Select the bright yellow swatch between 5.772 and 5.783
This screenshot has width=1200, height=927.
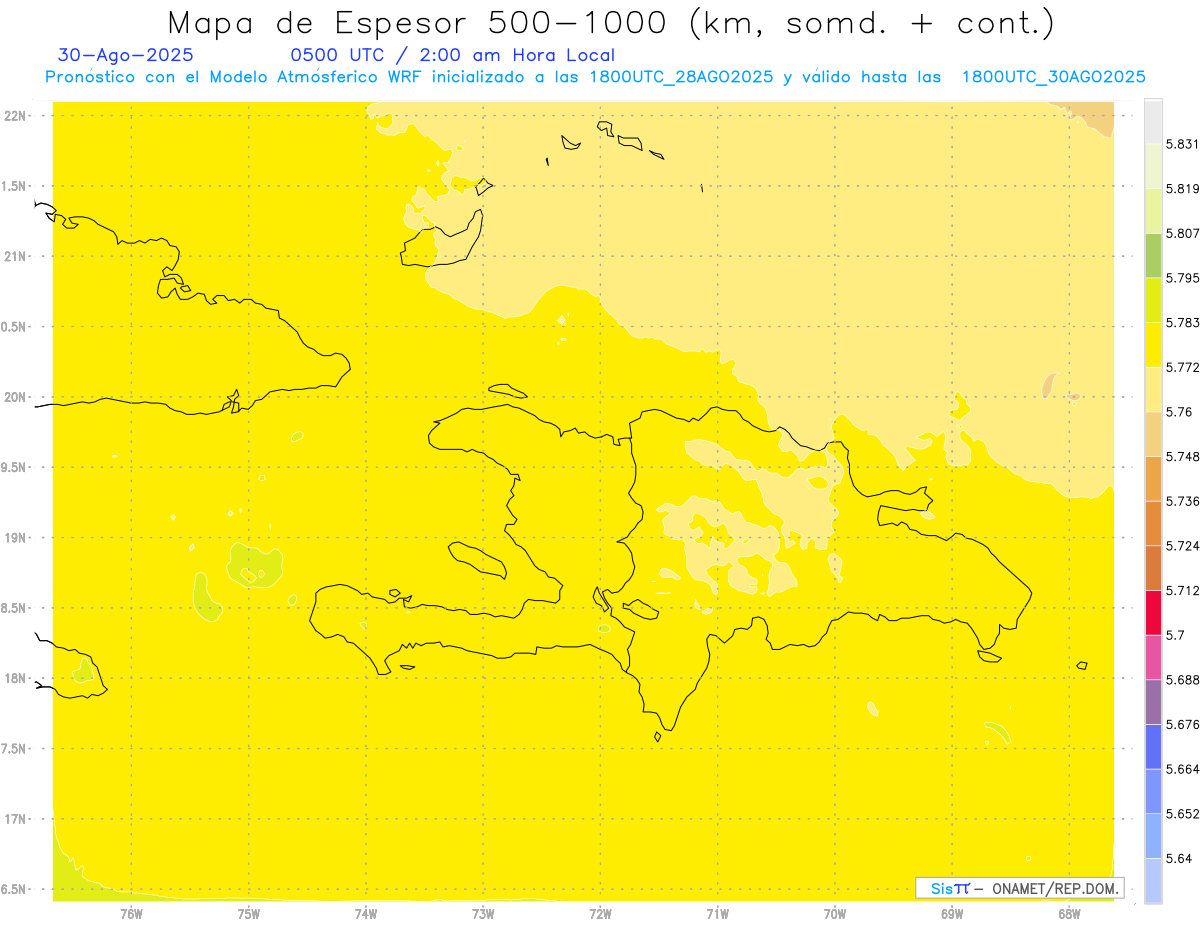tap(1153, 345)
